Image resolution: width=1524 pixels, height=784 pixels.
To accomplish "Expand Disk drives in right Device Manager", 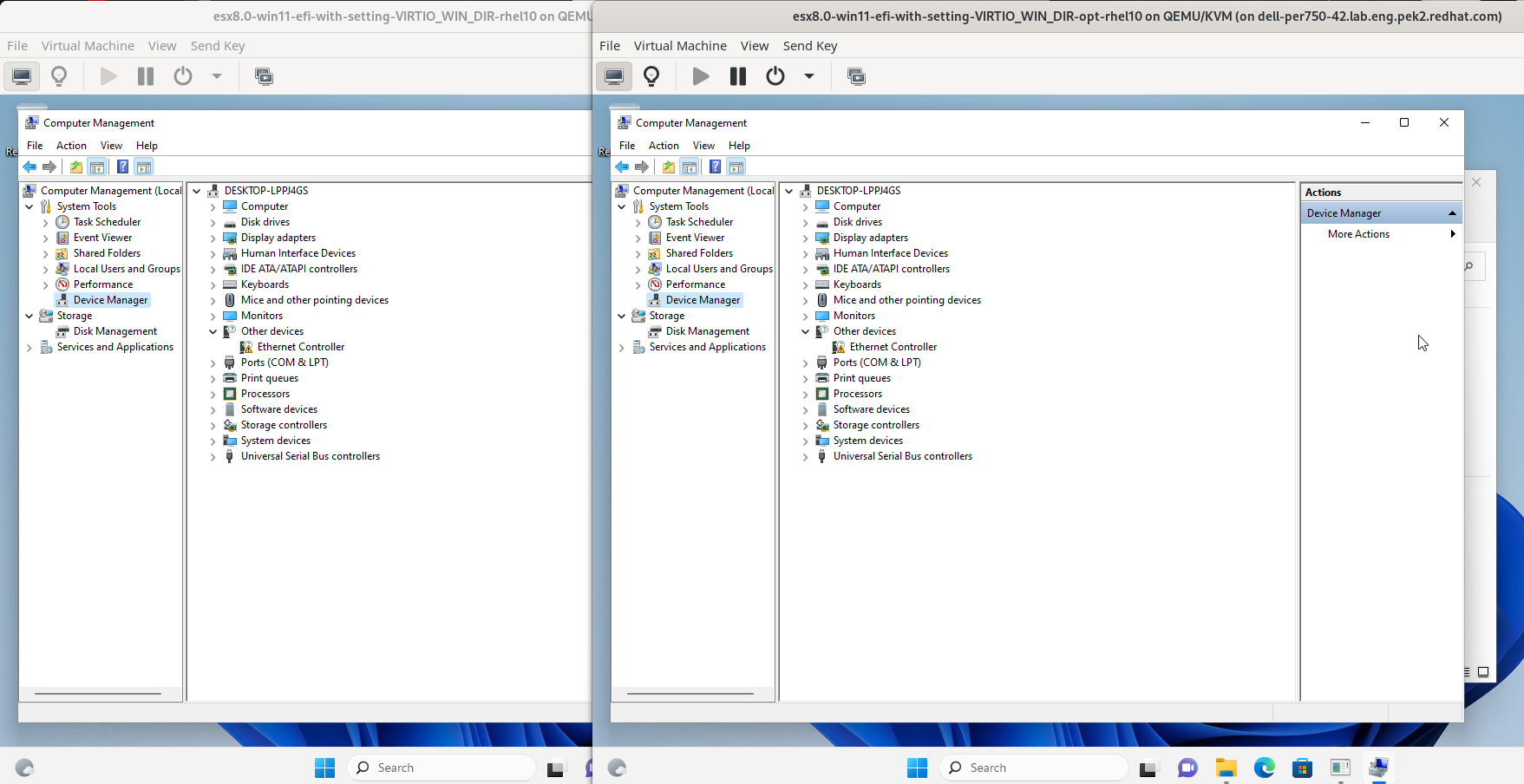I will pos(806,223).
